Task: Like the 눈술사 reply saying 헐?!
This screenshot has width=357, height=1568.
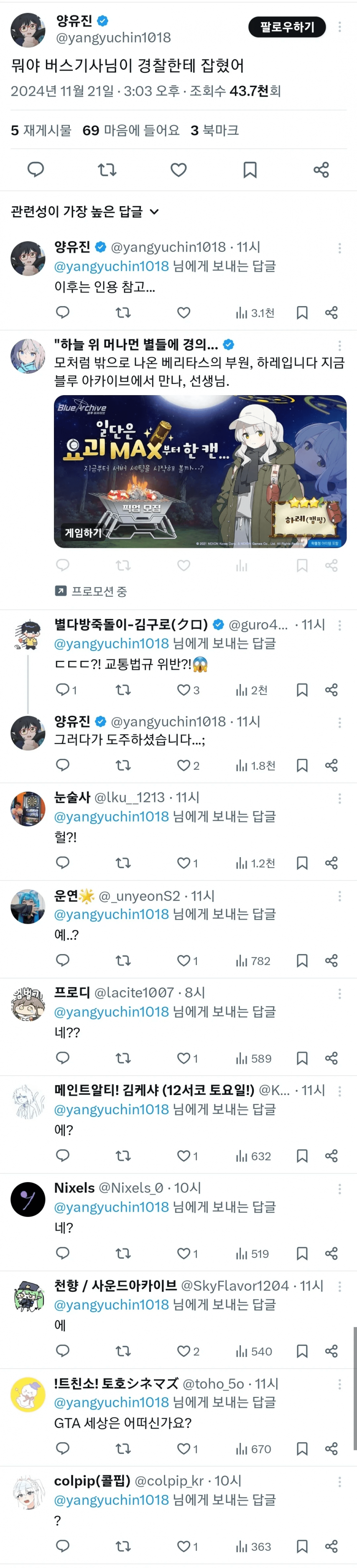Action: pos(187,863)
